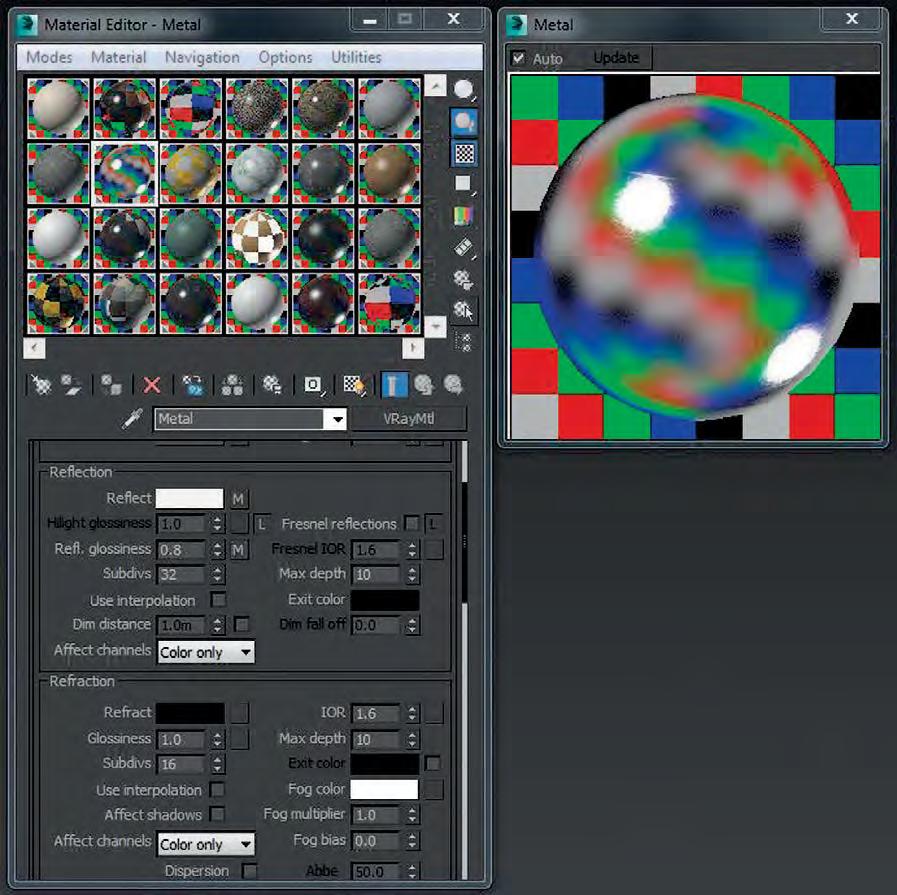897x895 pixels.
Task: Click the VRayMtl material type button
Action: tap(408, 419)
